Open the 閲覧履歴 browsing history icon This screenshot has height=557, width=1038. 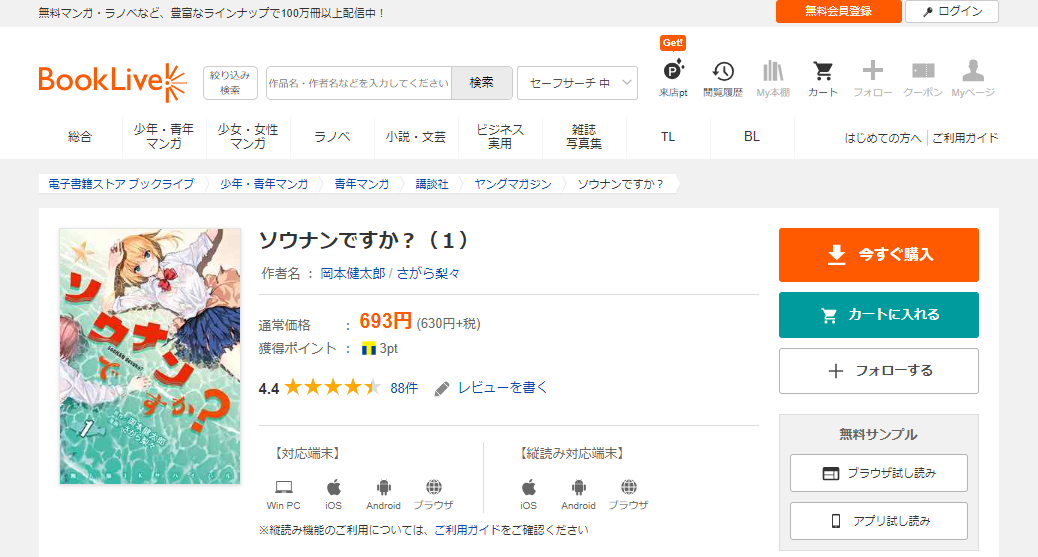pos(723,78)
